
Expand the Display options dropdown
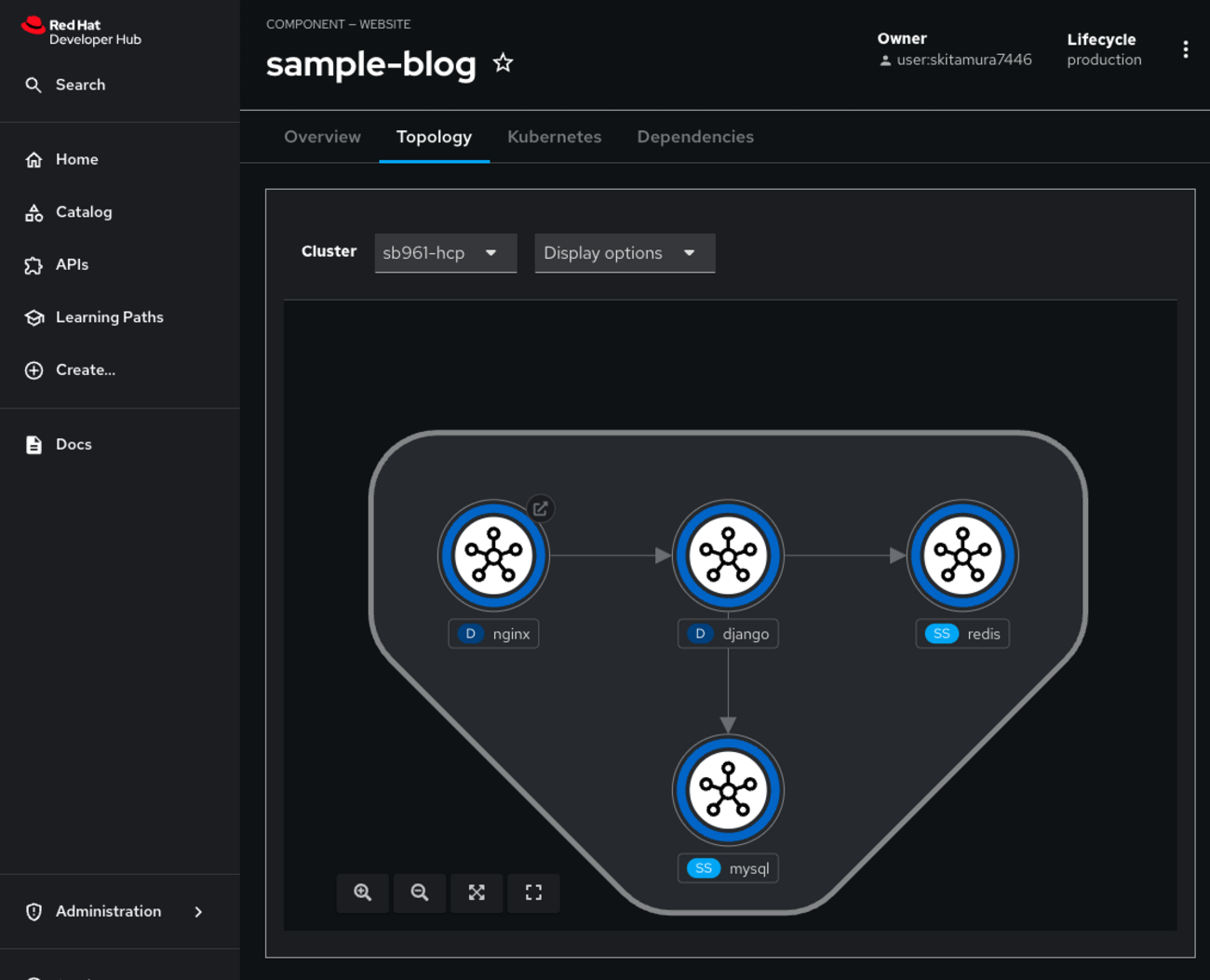[624, 253]
